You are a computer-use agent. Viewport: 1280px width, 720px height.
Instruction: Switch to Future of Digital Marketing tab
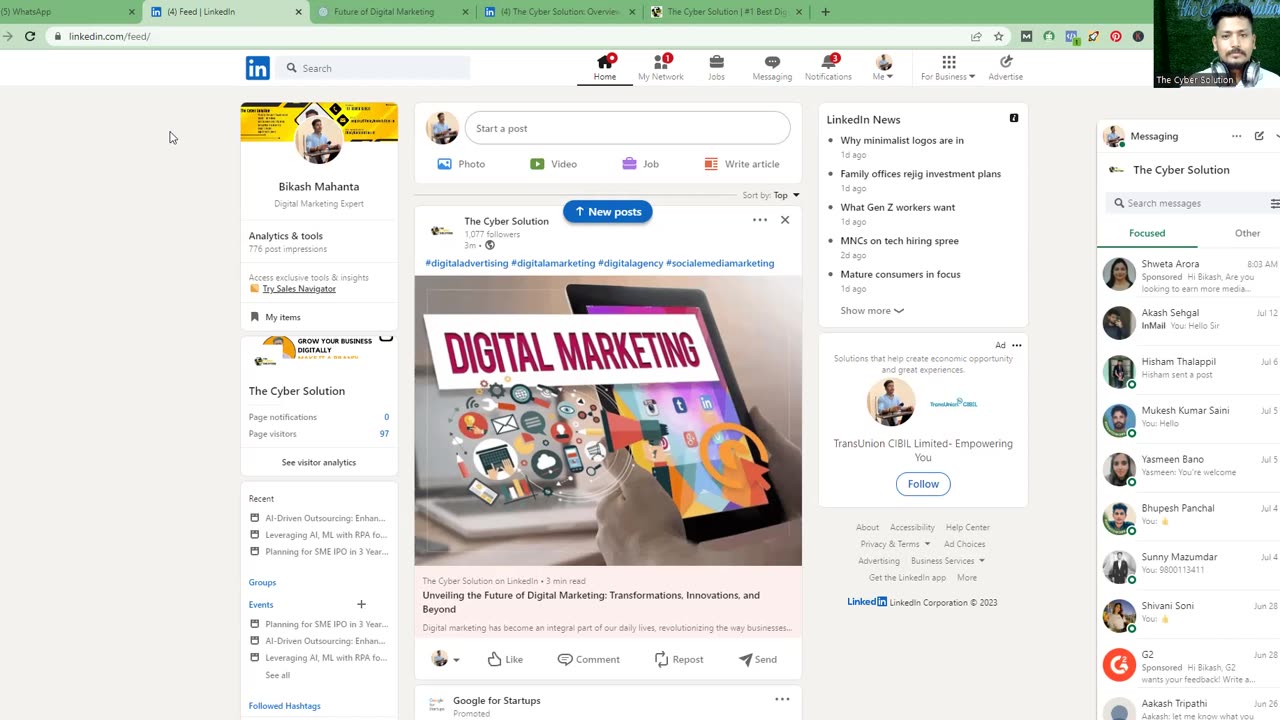[392, 12]
